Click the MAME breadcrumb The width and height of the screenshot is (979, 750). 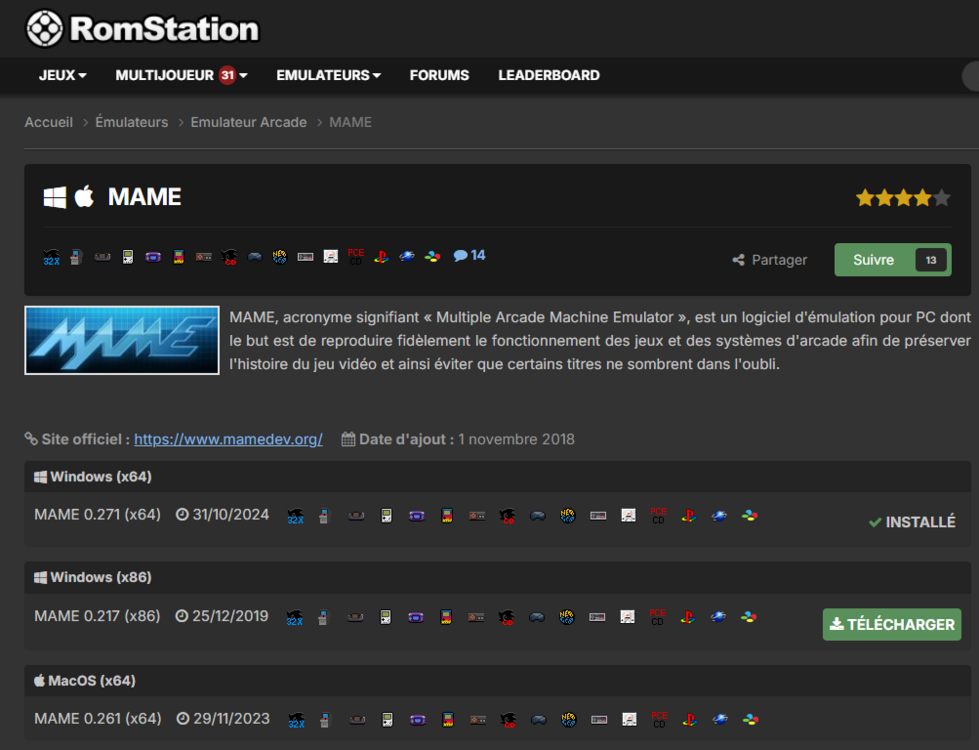click(350, 122)
